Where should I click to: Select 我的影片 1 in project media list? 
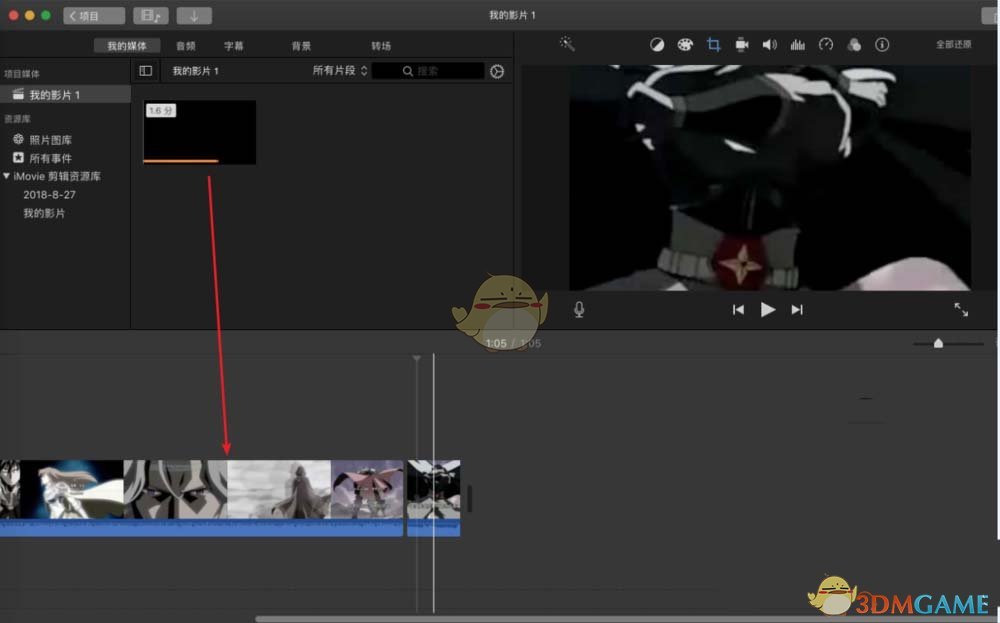coord(65,94)
